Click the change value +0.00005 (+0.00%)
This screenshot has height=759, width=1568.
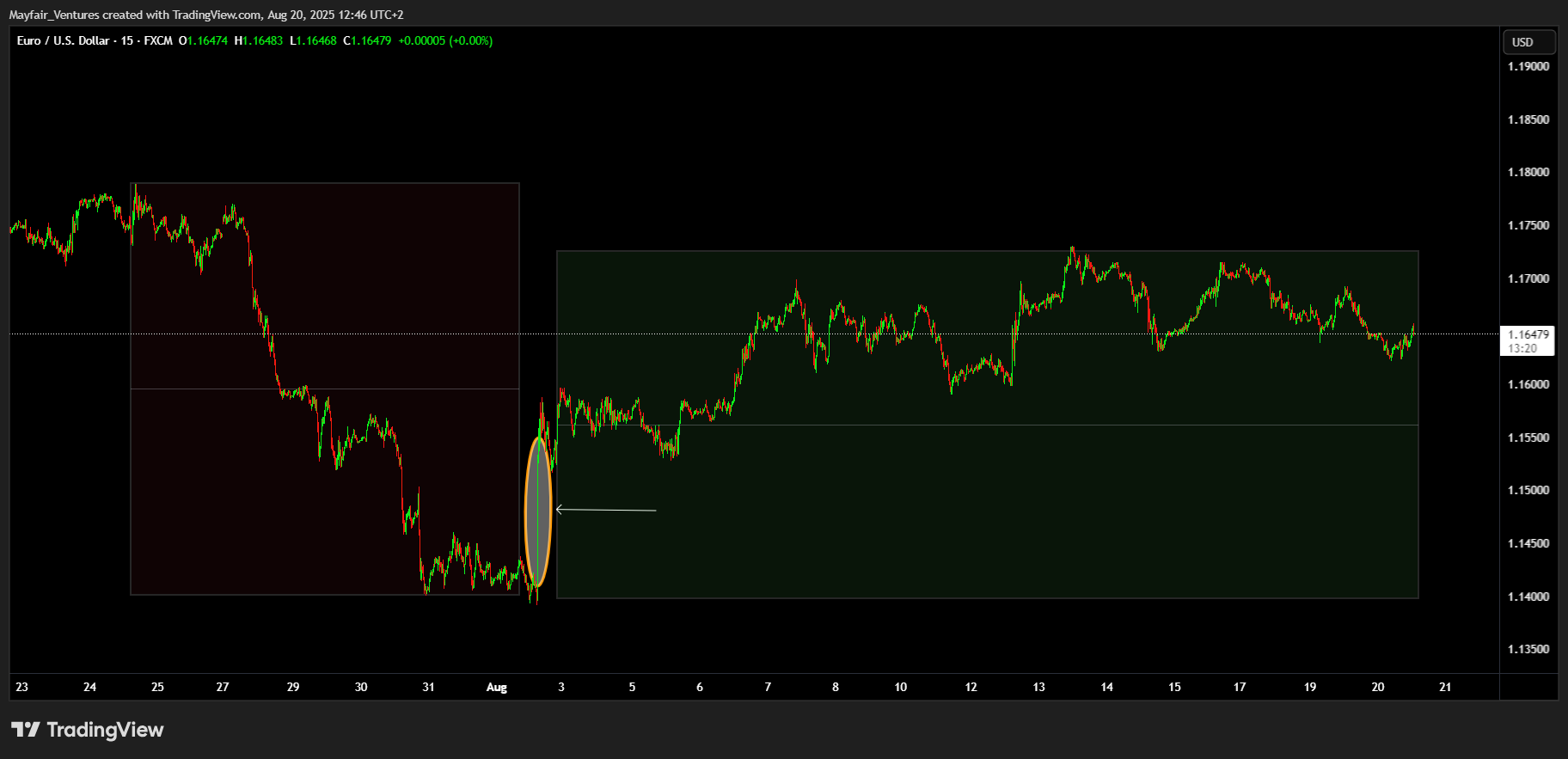tap(445, 40)
